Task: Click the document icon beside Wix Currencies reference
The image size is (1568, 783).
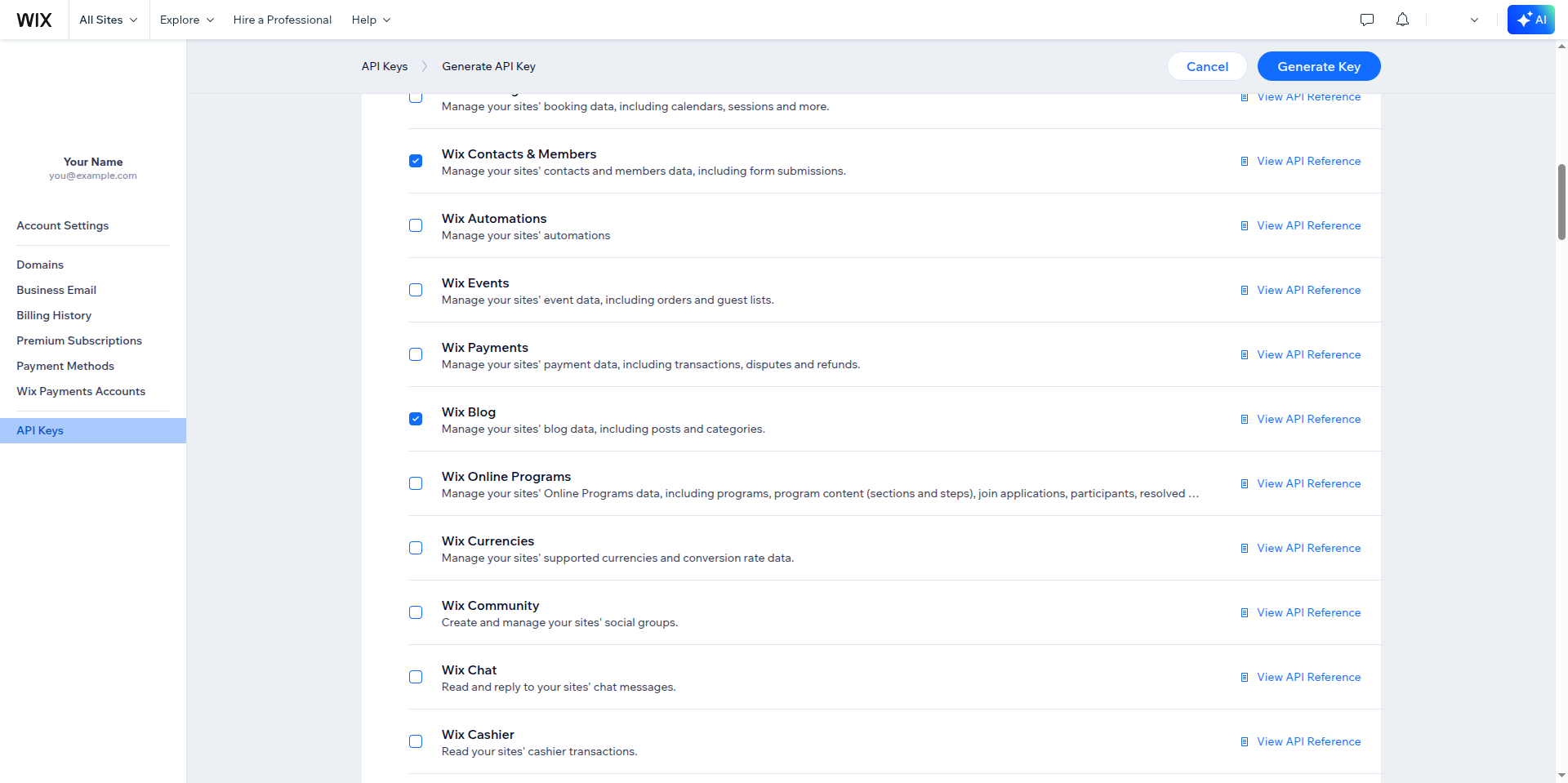Action: (x=1245, y=549)
